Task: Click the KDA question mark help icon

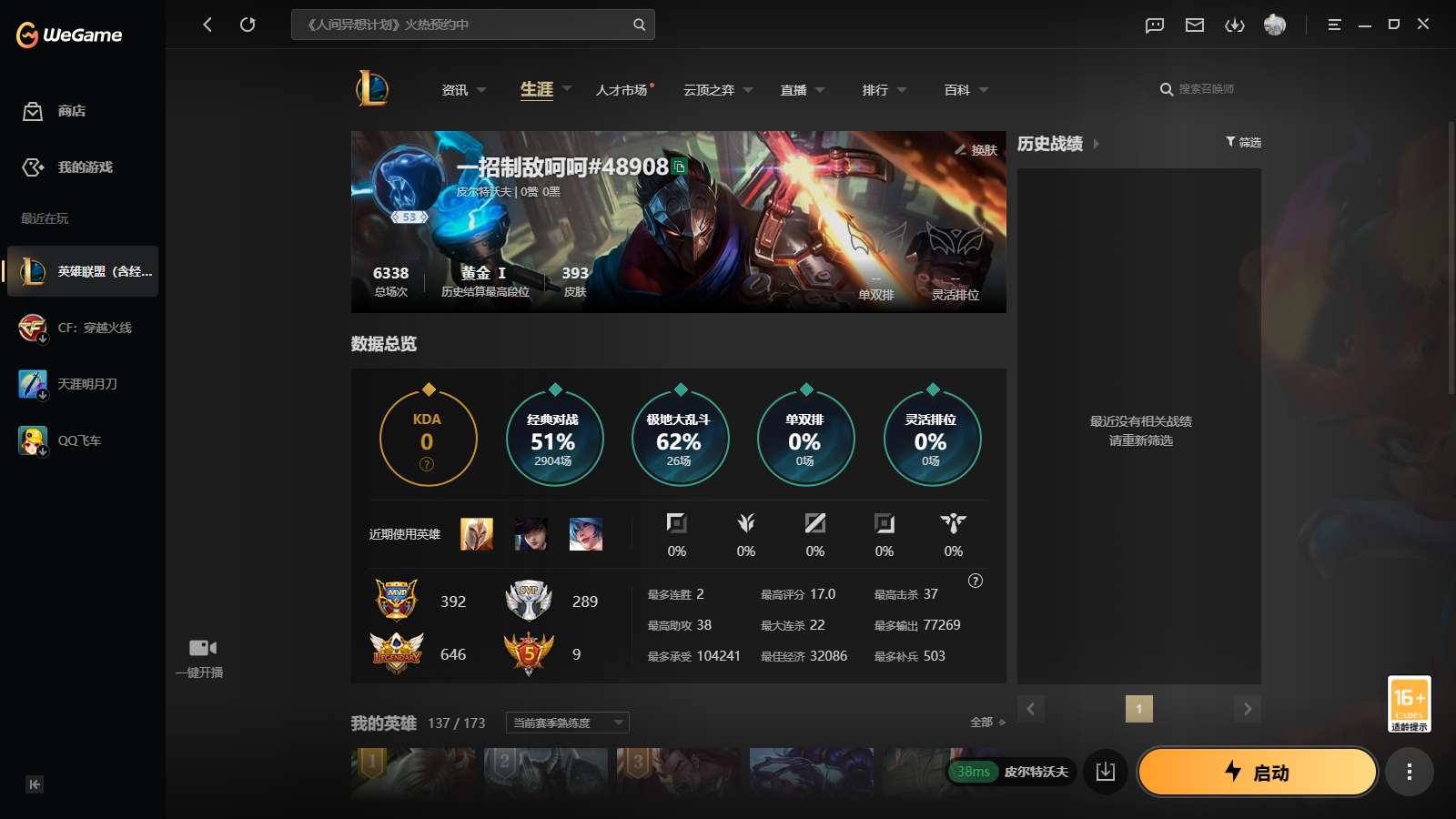Action: (426, 464)
